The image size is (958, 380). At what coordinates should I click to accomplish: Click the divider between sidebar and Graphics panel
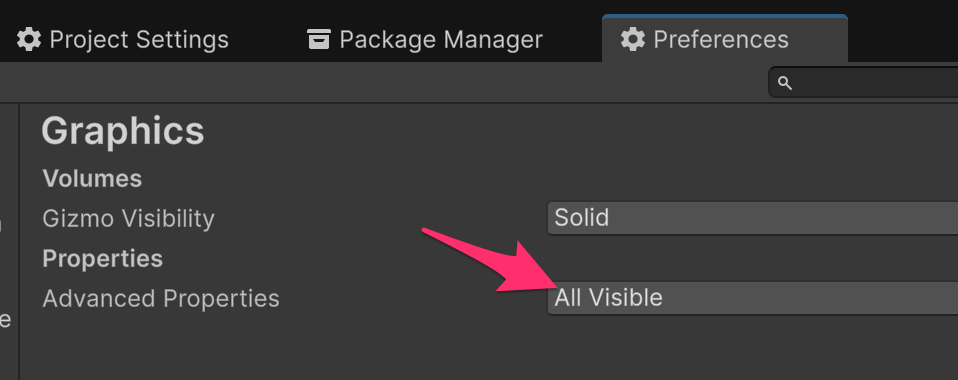[x=19, y=241]
